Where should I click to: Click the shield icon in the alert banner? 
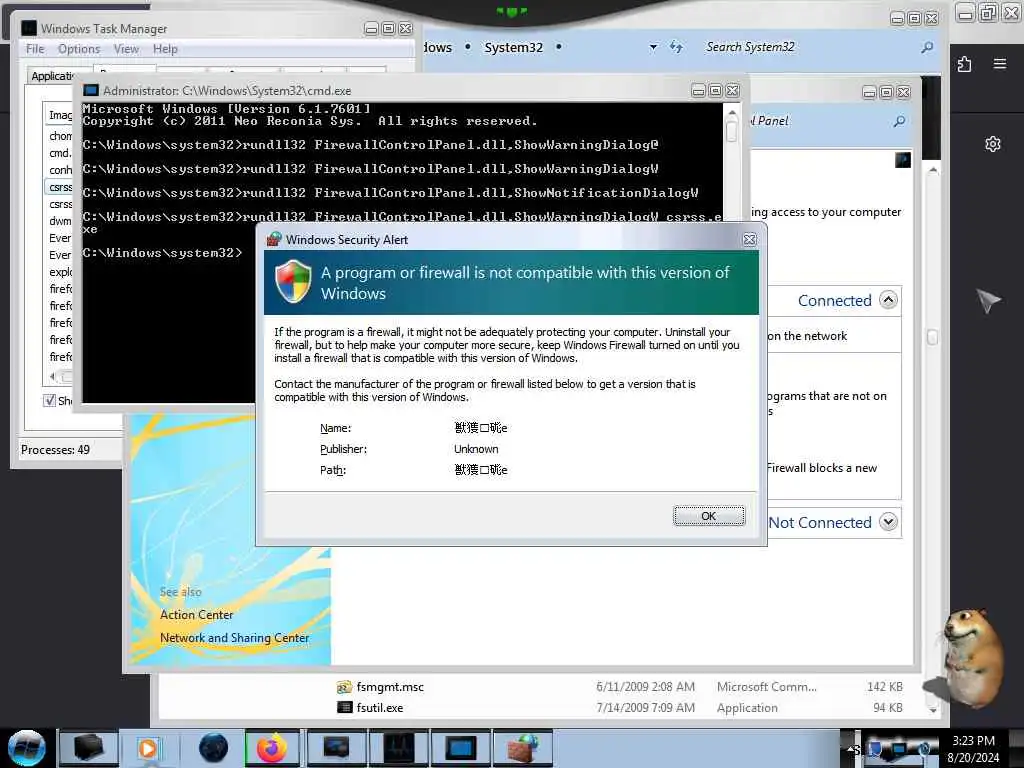(293, 281)
